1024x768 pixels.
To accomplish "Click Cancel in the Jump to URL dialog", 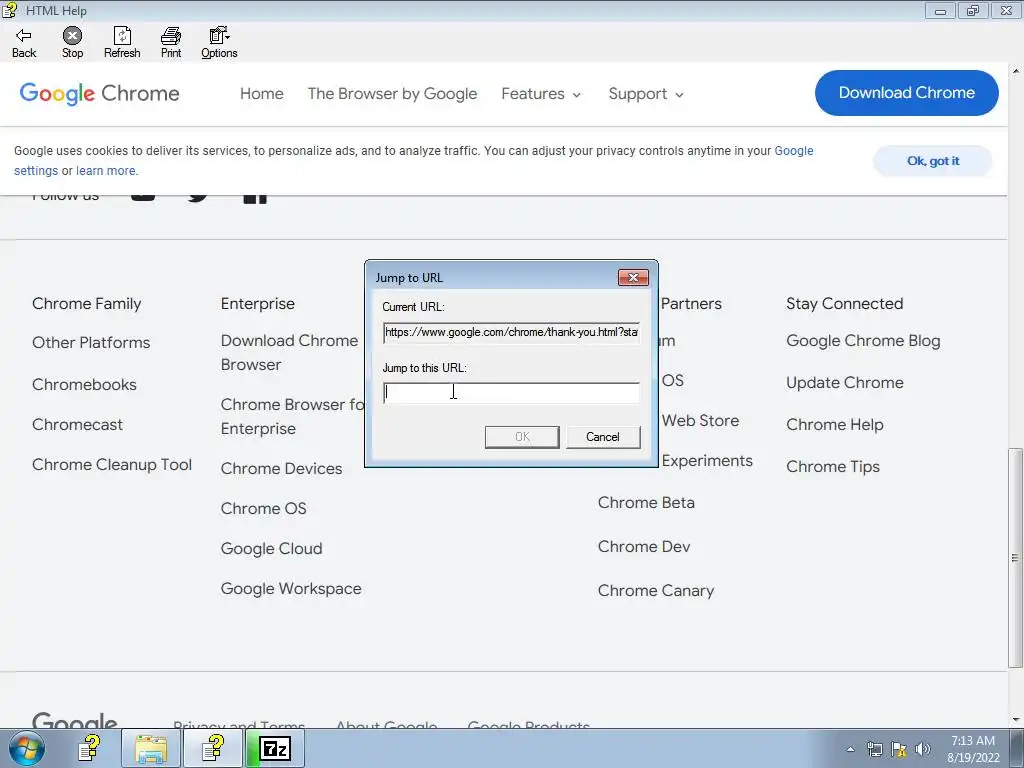I will (x=603, y=437).
